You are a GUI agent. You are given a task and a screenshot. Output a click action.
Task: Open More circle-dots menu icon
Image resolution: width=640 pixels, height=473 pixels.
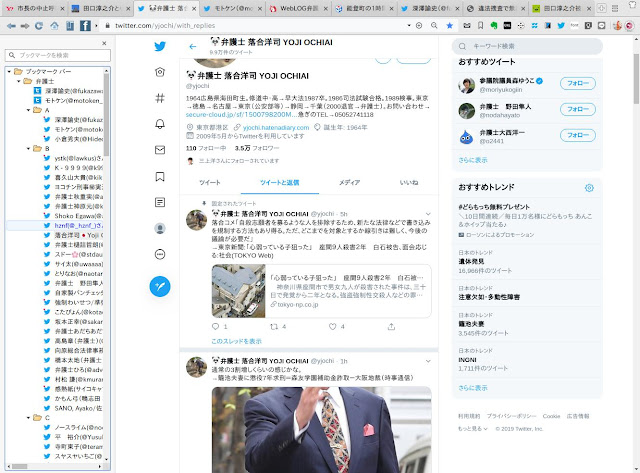pos(160,255)
